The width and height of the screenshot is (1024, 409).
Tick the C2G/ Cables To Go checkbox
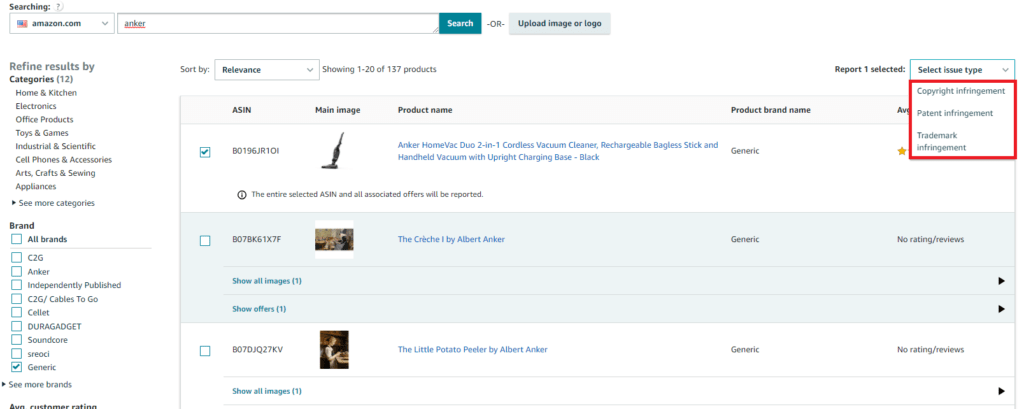click(x=17, y=299)
